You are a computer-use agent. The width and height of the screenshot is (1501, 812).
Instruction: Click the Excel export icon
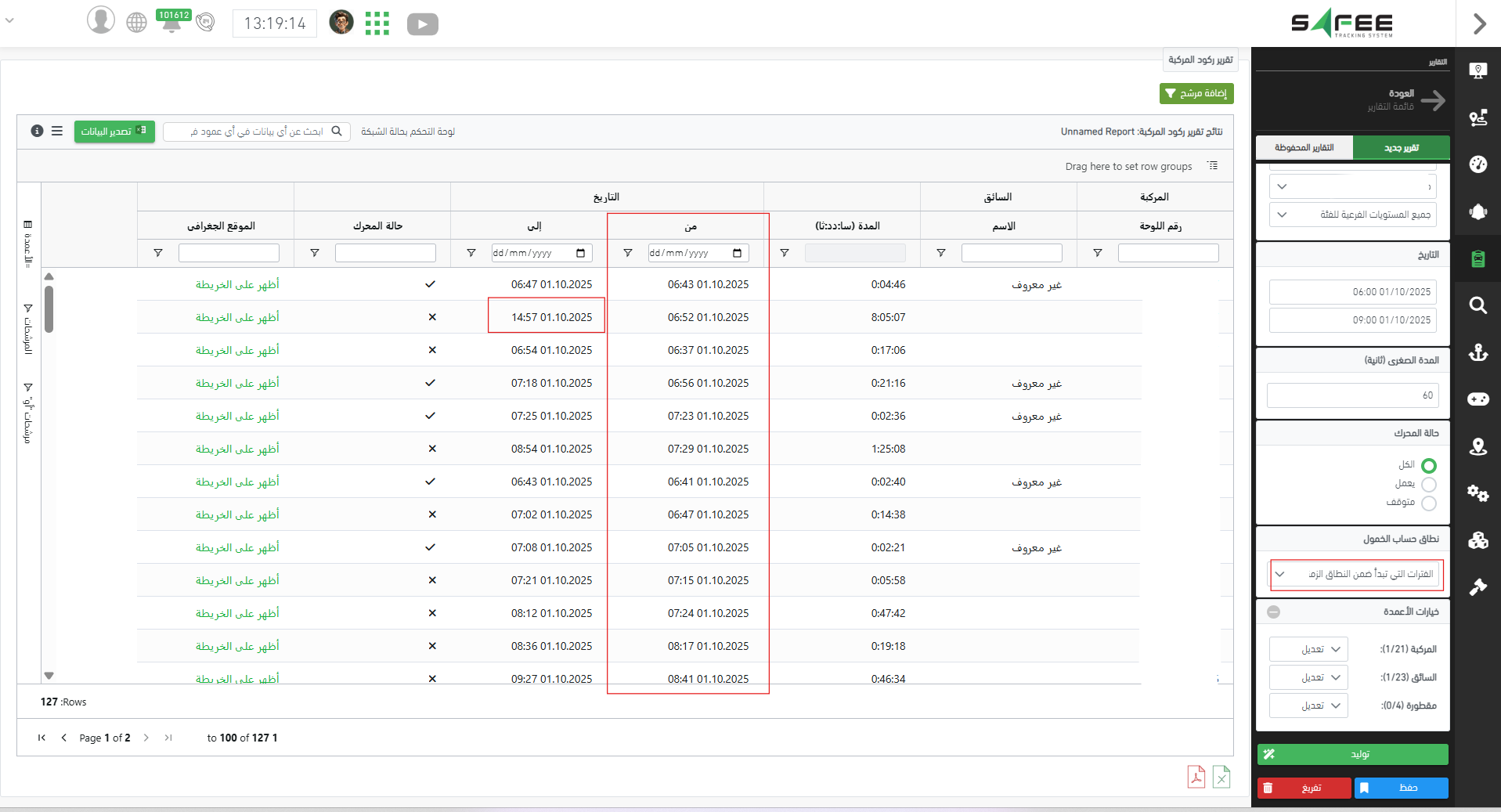point(1221,776)
